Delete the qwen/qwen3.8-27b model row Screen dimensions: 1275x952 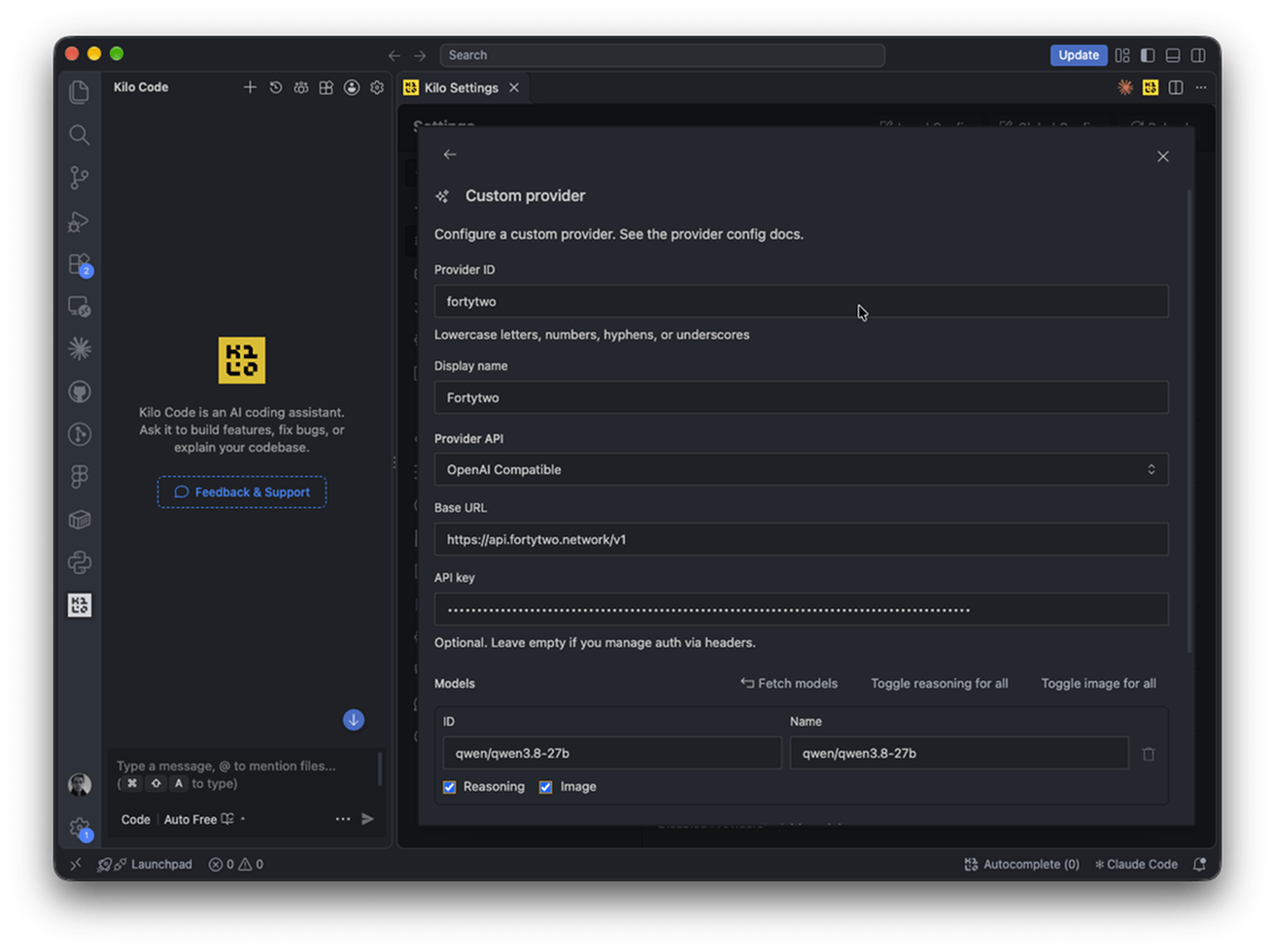1149,754
